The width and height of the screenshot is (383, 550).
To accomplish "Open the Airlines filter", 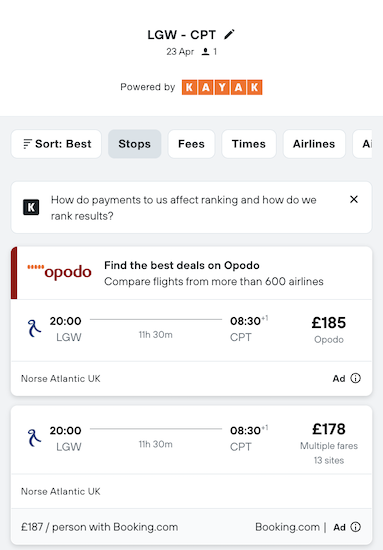I will tap(314, 144).
